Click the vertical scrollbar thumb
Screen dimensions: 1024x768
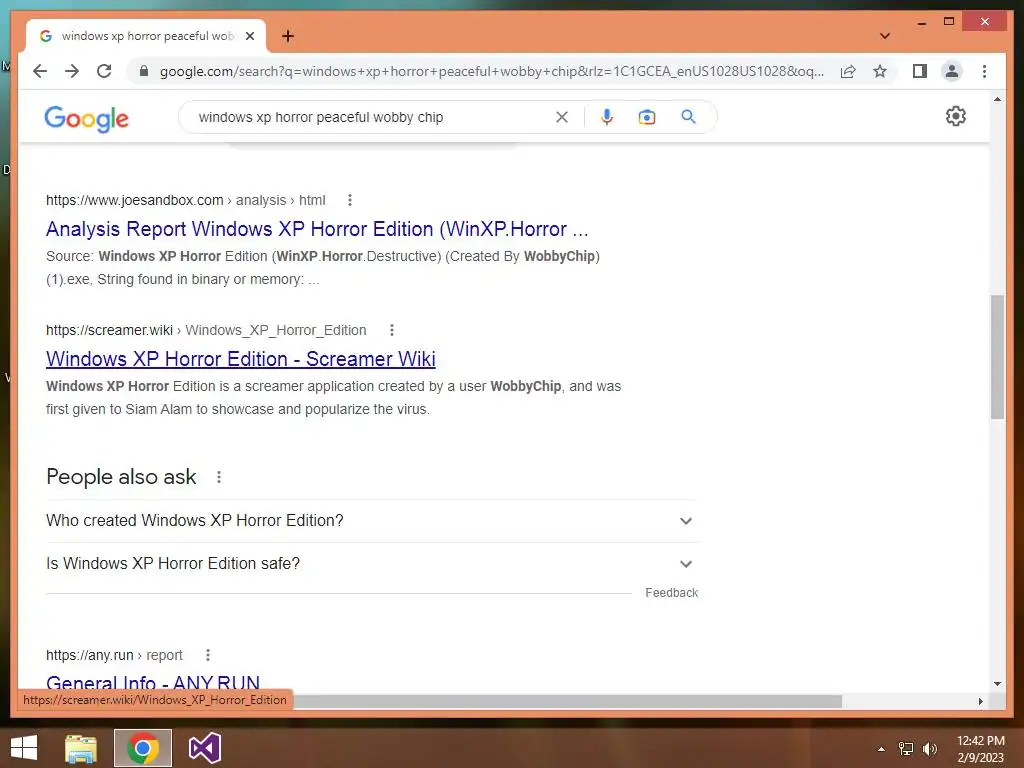997,357
